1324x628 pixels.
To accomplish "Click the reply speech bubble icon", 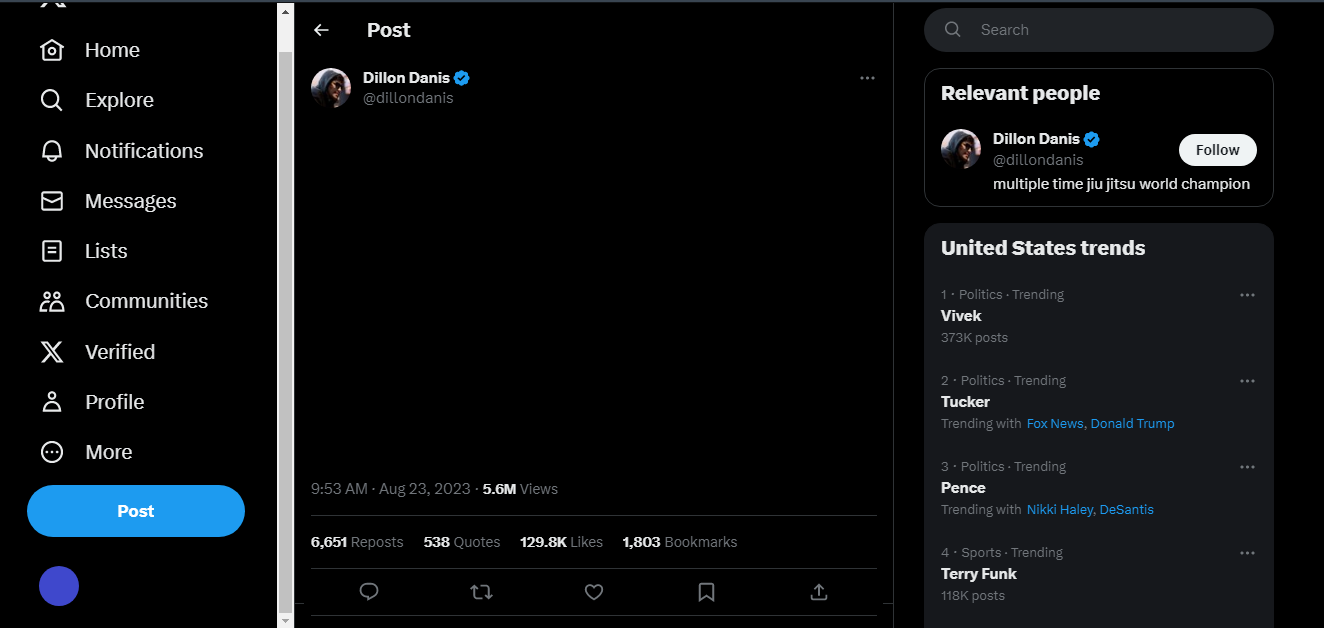I will [369, 592].
